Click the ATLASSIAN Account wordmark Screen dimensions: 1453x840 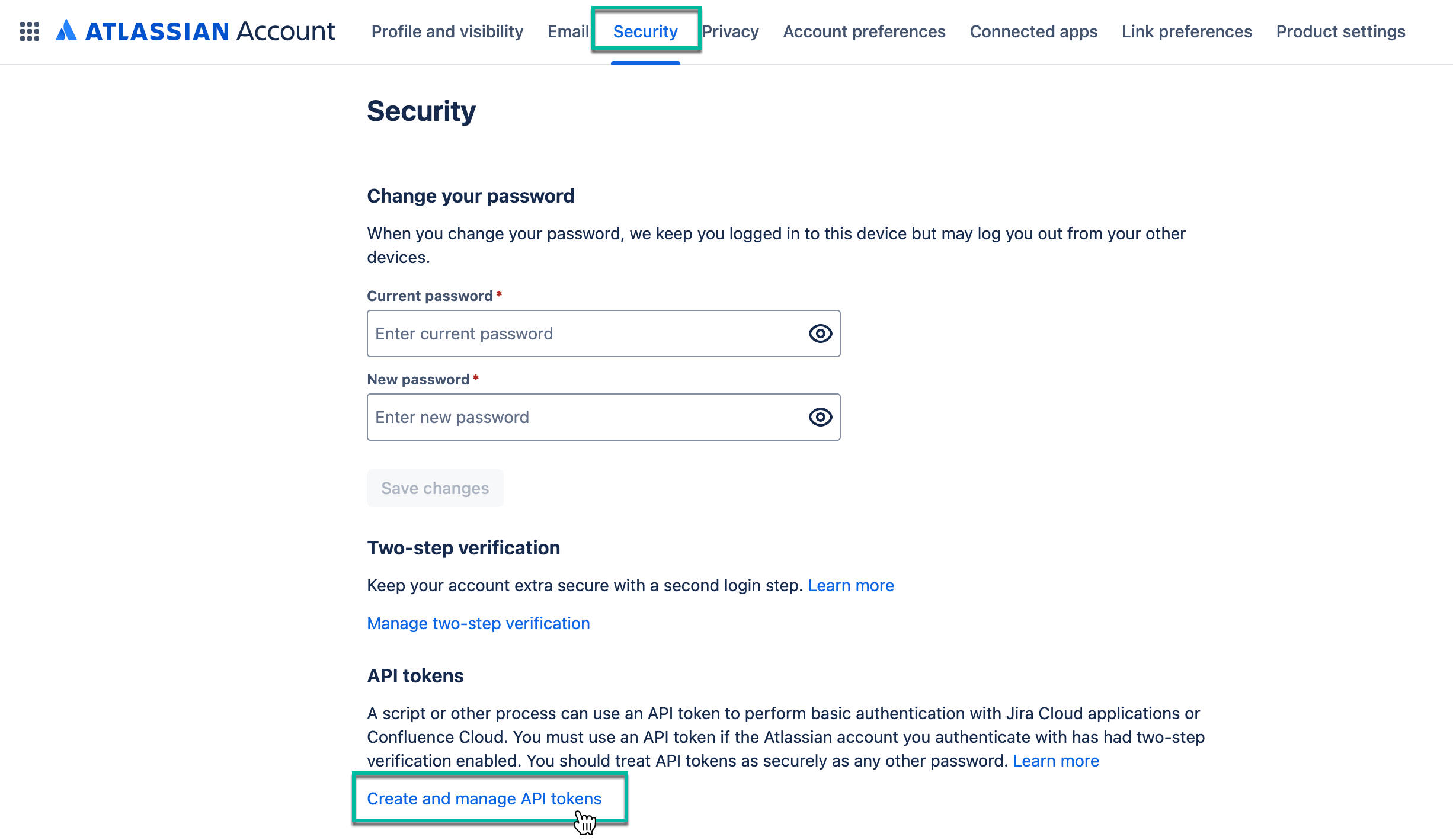(x=210, y=32)
